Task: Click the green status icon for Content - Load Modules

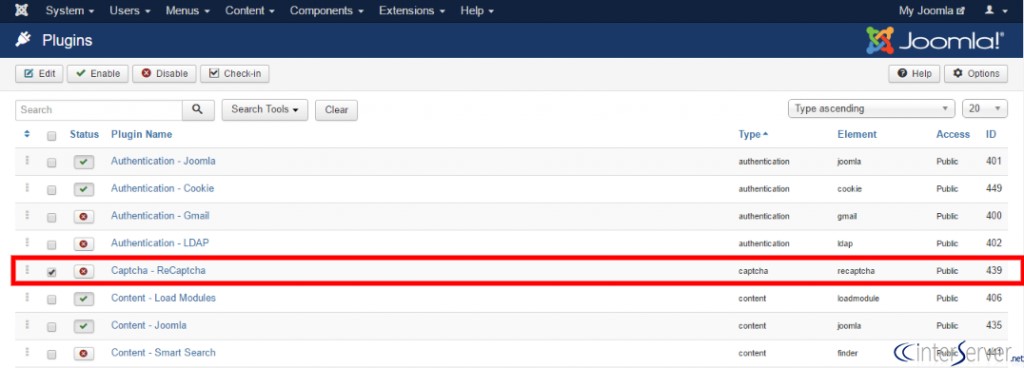Action: click(x=83, y=298)
